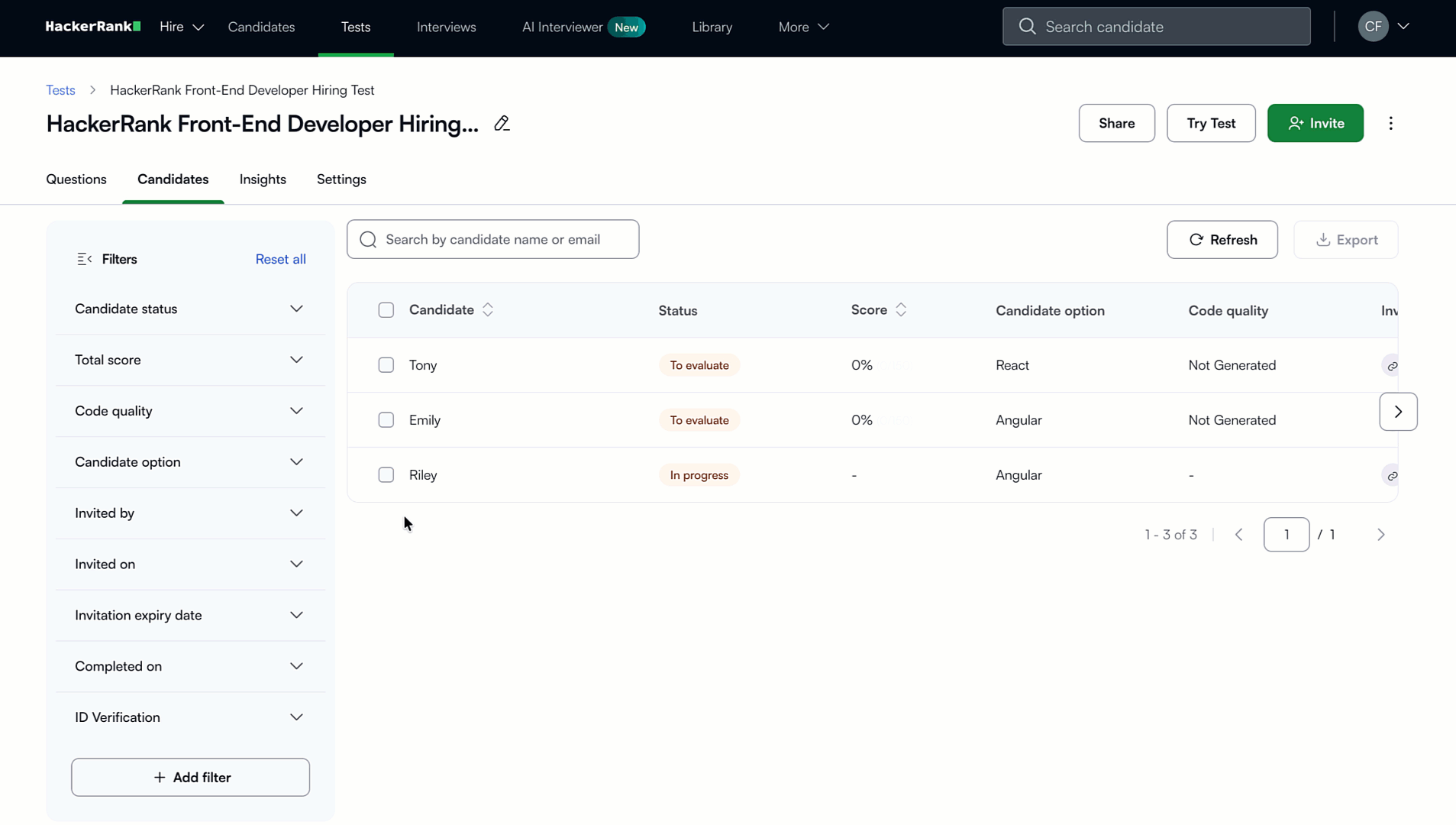Sort by the Candidate column arrows
Image resolution: width=1456 pixels, height=825 pixels.
click(x=487, y=309)
